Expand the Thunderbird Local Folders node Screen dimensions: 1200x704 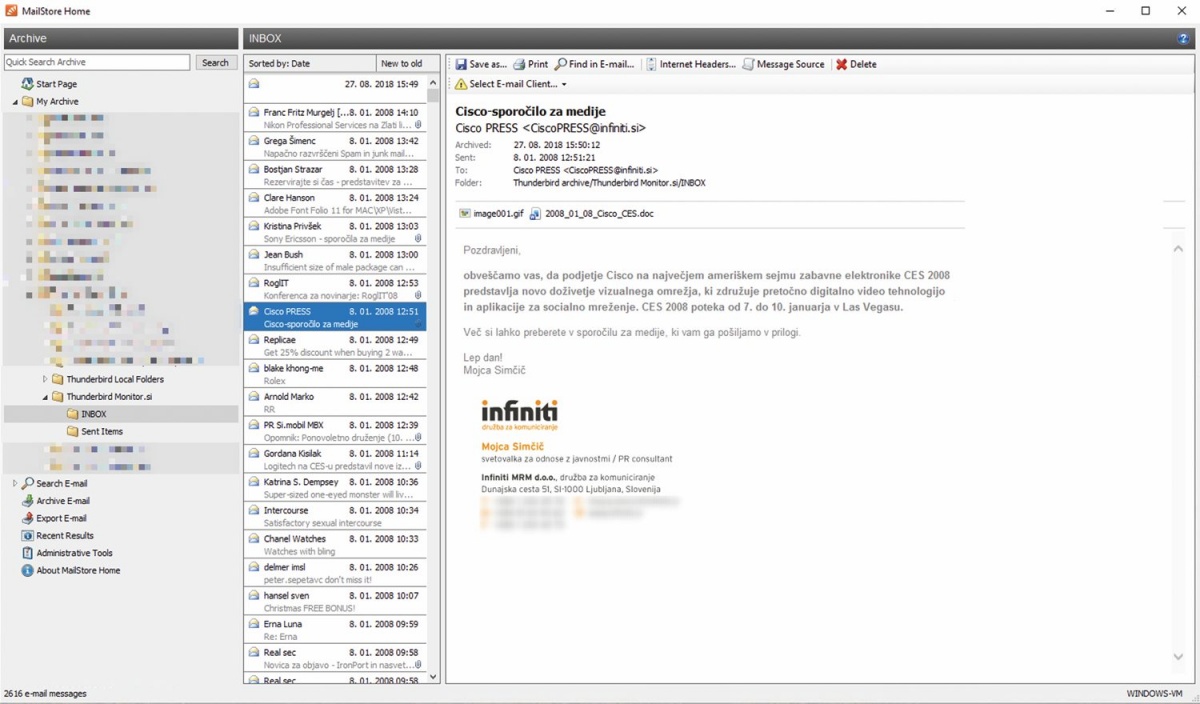pyautogui.click(x=45, y=380)
